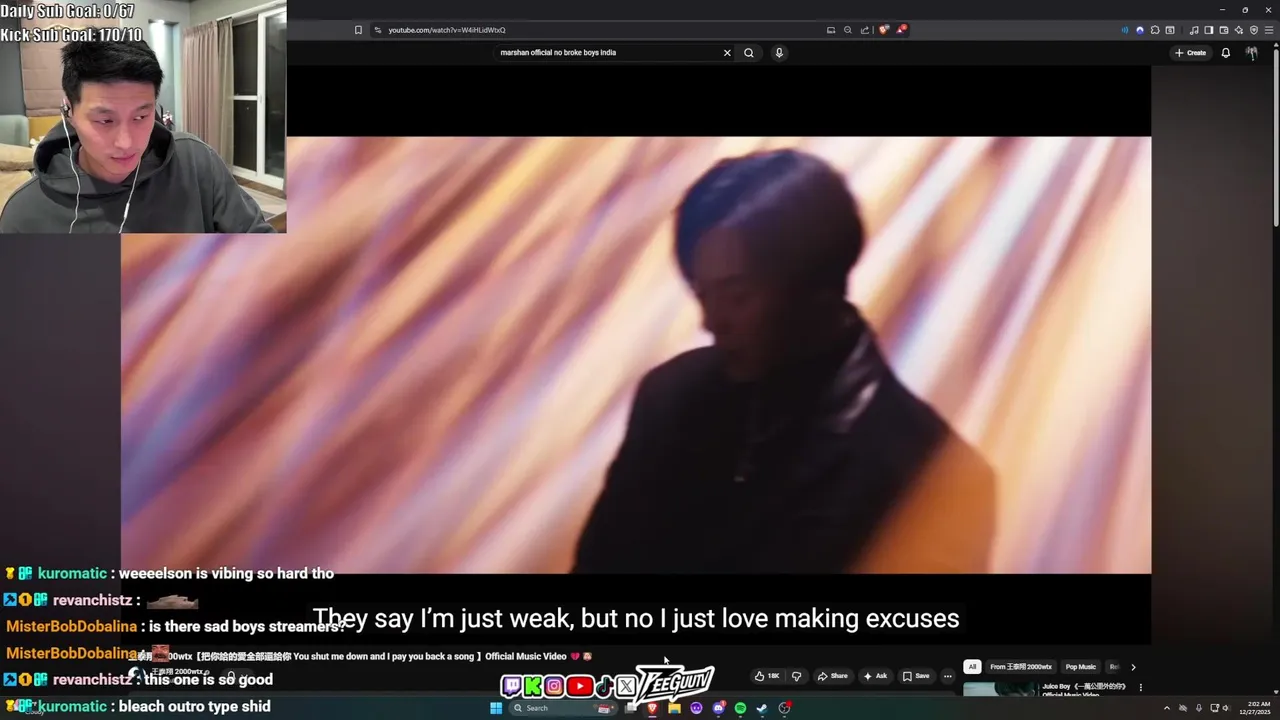
Task: Click the Official Music Video title text
Action: pos(526,656)
